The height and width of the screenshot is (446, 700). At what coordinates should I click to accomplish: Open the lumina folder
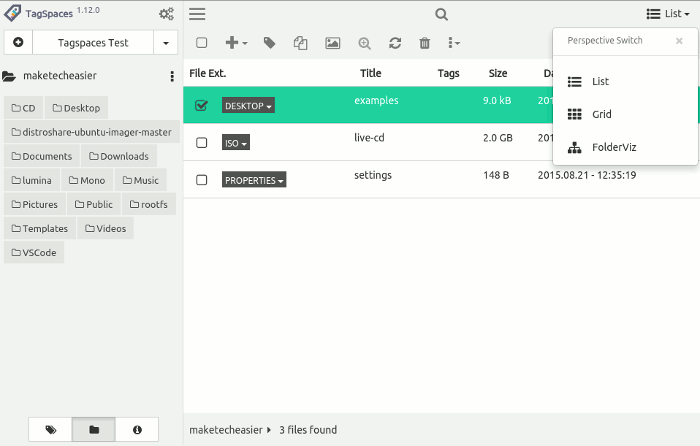click(x=32, y=180)
